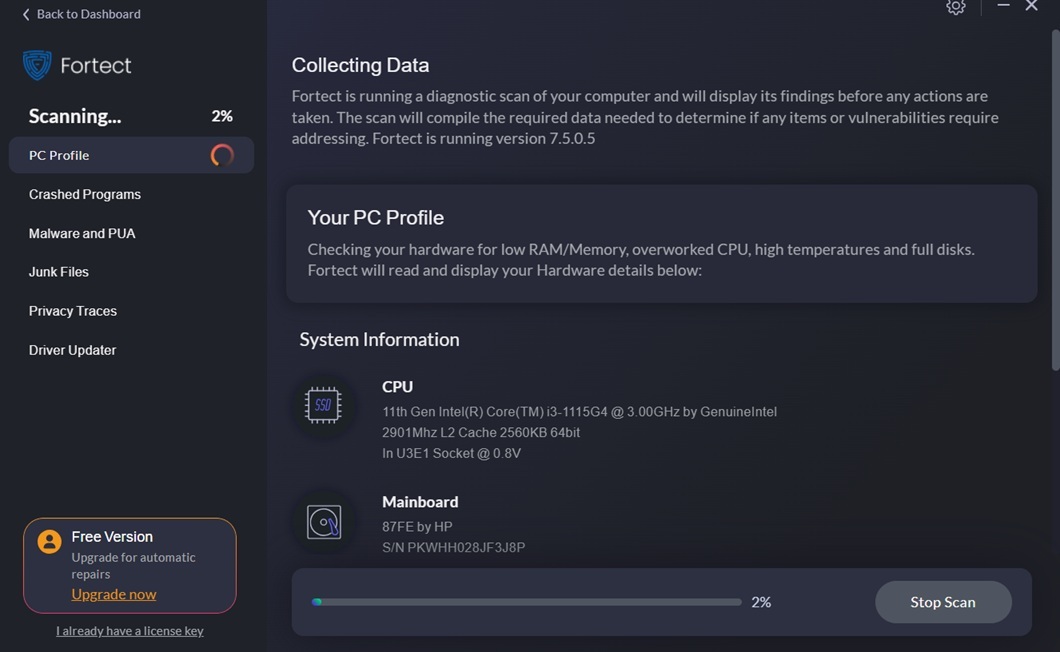
Task: Click the 11th Gen Intel Core CPU line
Action: point(579,412)
